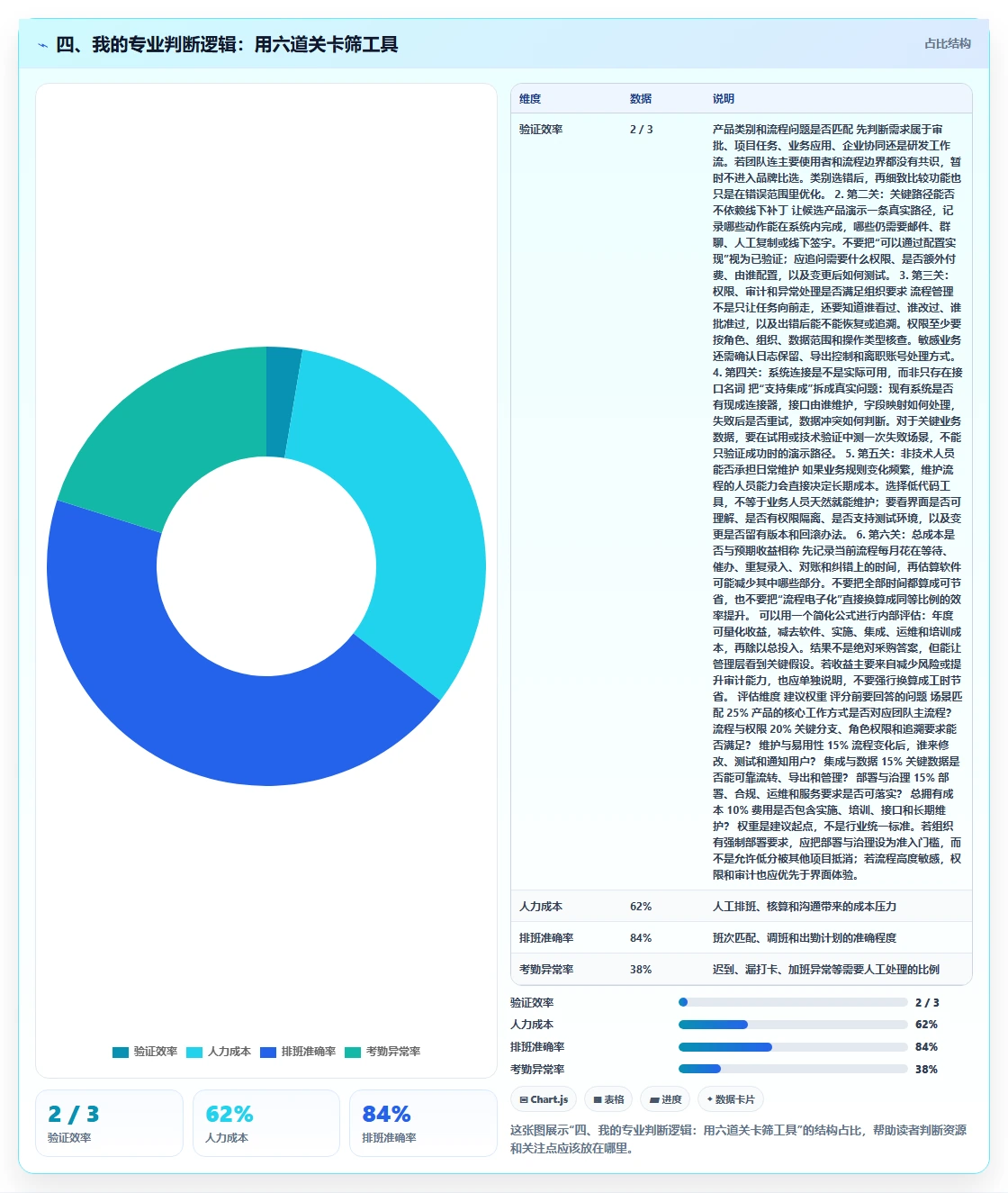The width and height of the screenshot is (1008, 1193).
Task: Click the chart caption text at the bottom
Action: click(x=738, y=1139)
